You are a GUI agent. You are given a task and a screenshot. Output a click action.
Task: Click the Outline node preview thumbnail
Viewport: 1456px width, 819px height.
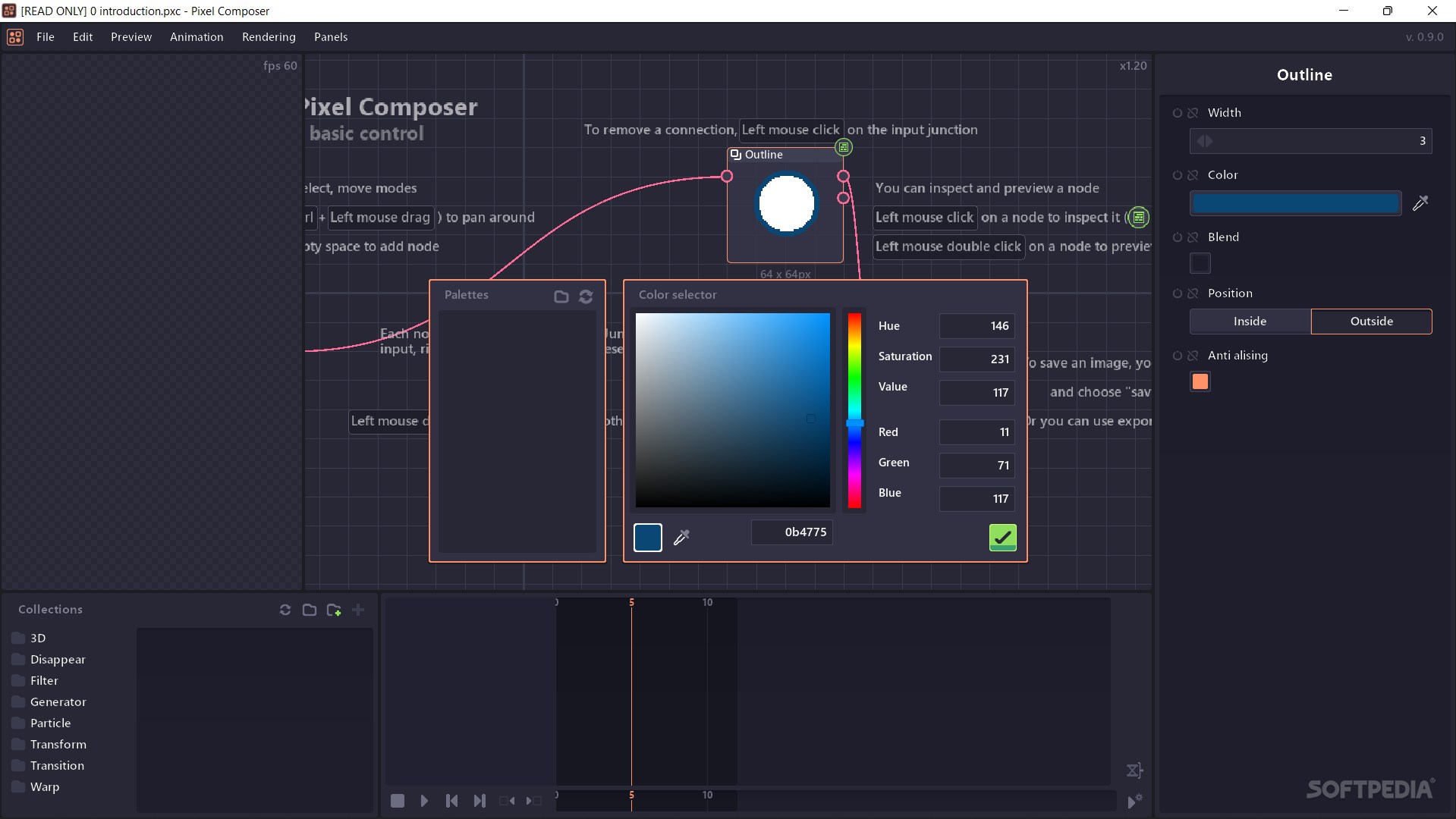tap(787, 204)
